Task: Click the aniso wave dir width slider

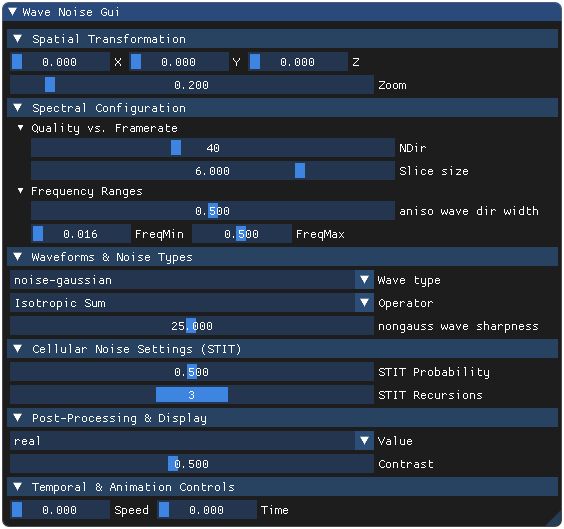Action: (213, 211)
